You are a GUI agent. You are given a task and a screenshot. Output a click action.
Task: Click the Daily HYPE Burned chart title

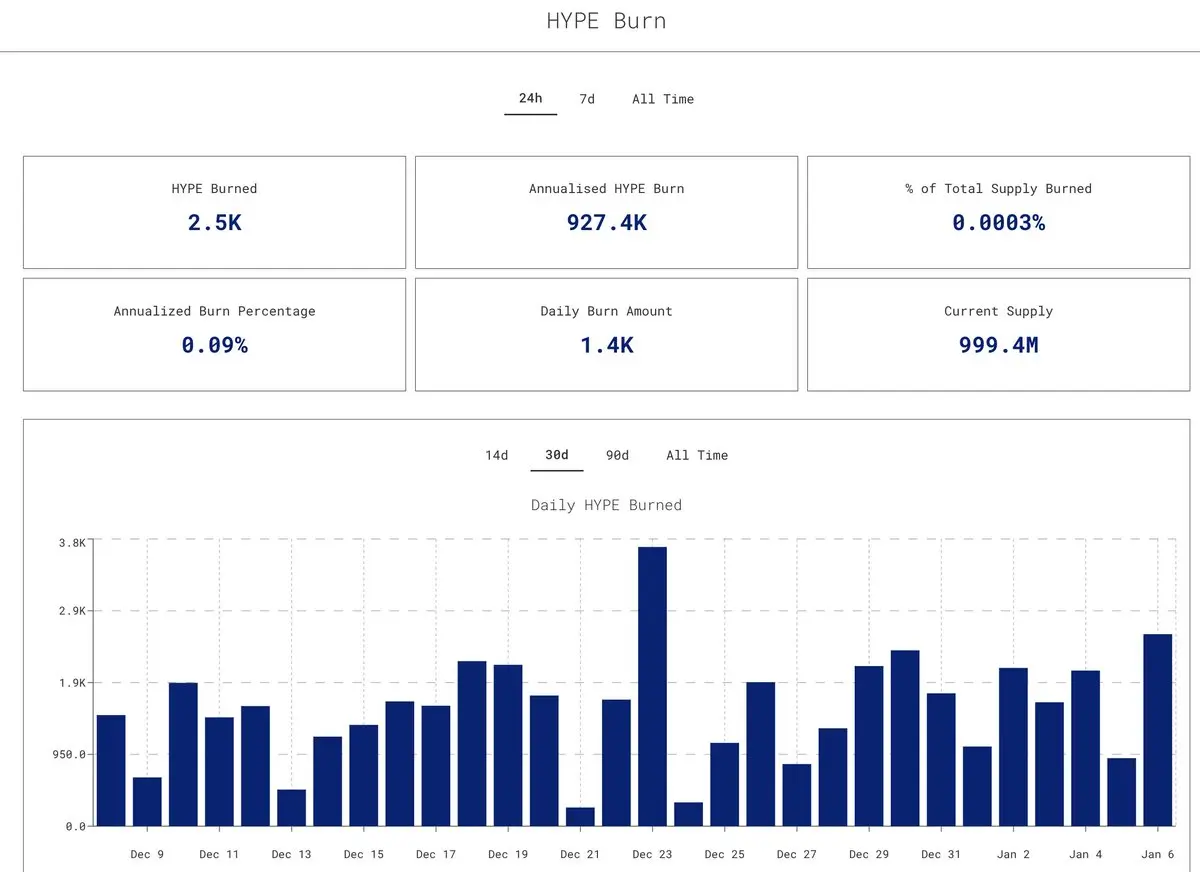606,505
